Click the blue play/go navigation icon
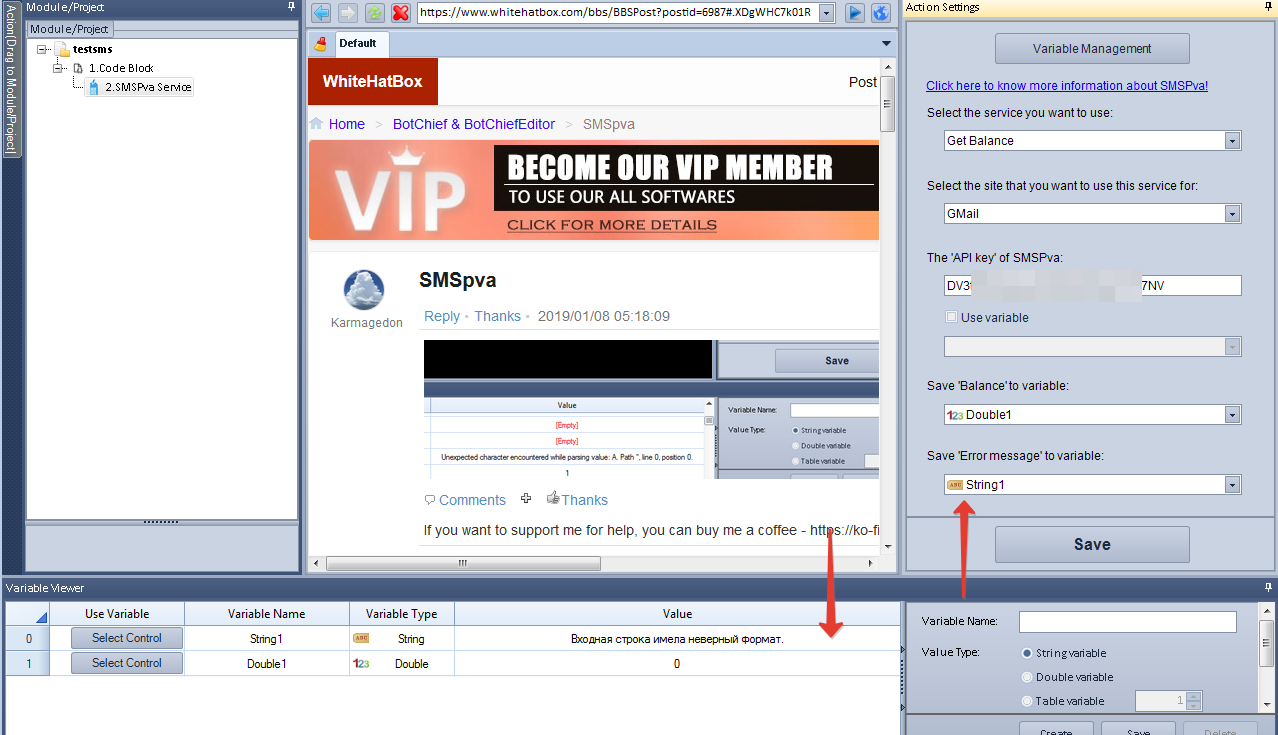Image resolution: width=1278 pixels, height=735 pixels. click(x=855, y=13)
